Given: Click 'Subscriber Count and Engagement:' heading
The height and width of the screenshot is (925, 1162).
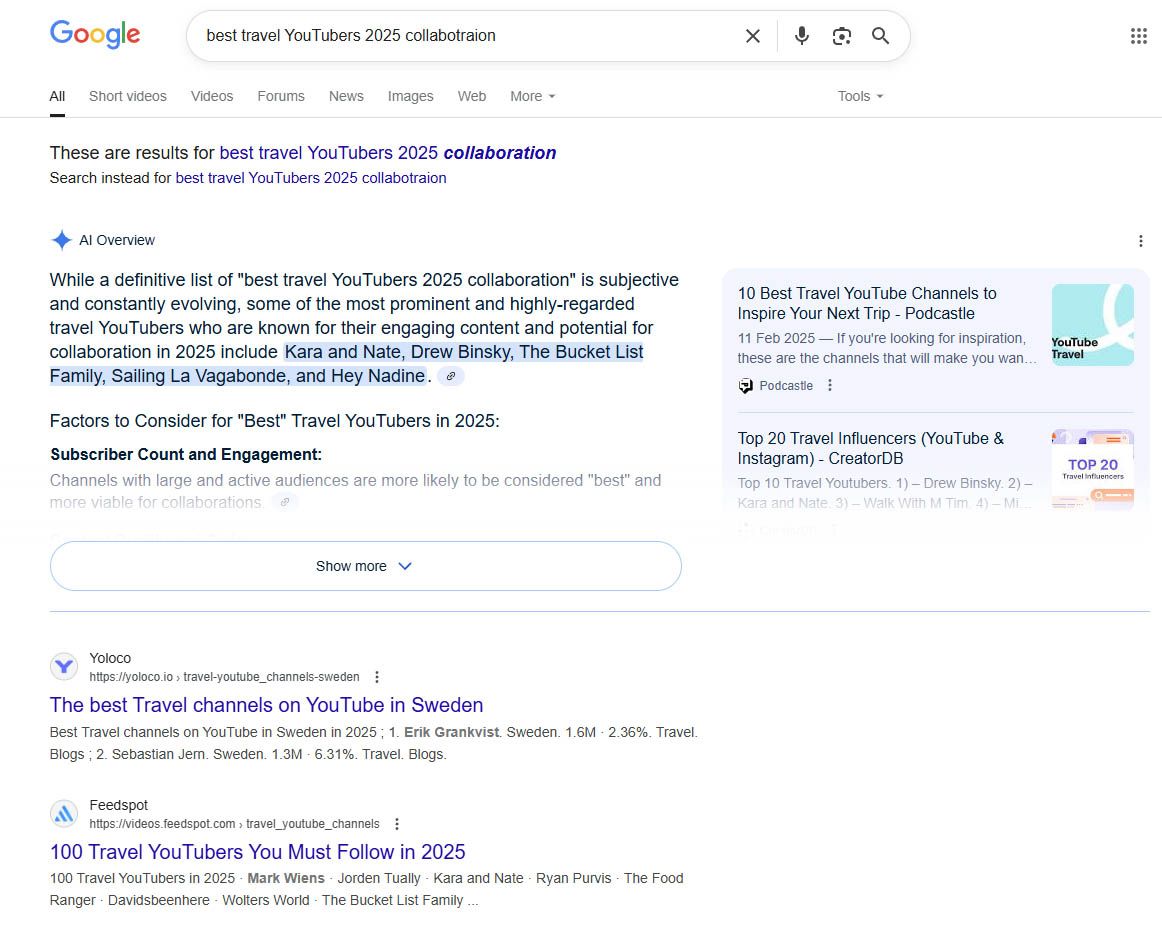Looking at the screenshot, I should click(x=186, y=454).
